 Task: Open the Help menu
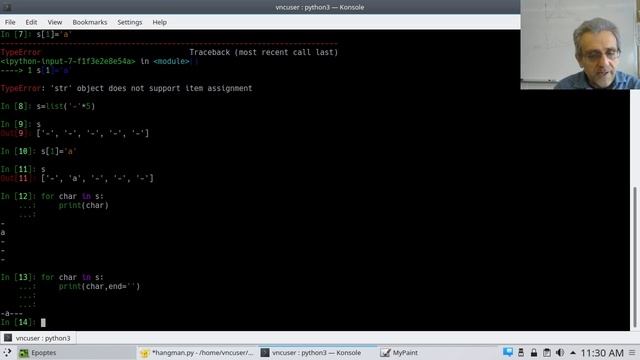coord(160,22)
